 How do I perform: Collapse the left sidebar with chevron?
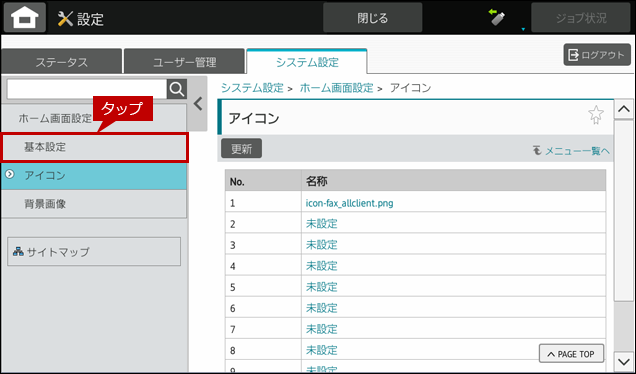tap(198, 104)
